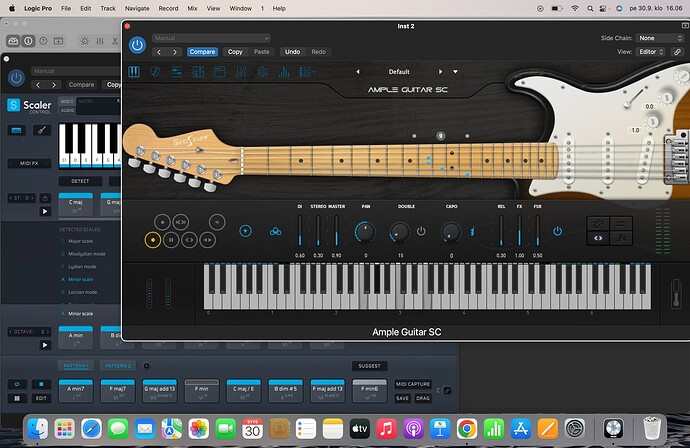The image size is (690, 448).
Task: Enable the Compare button in Inst 2
Action: 202,52
